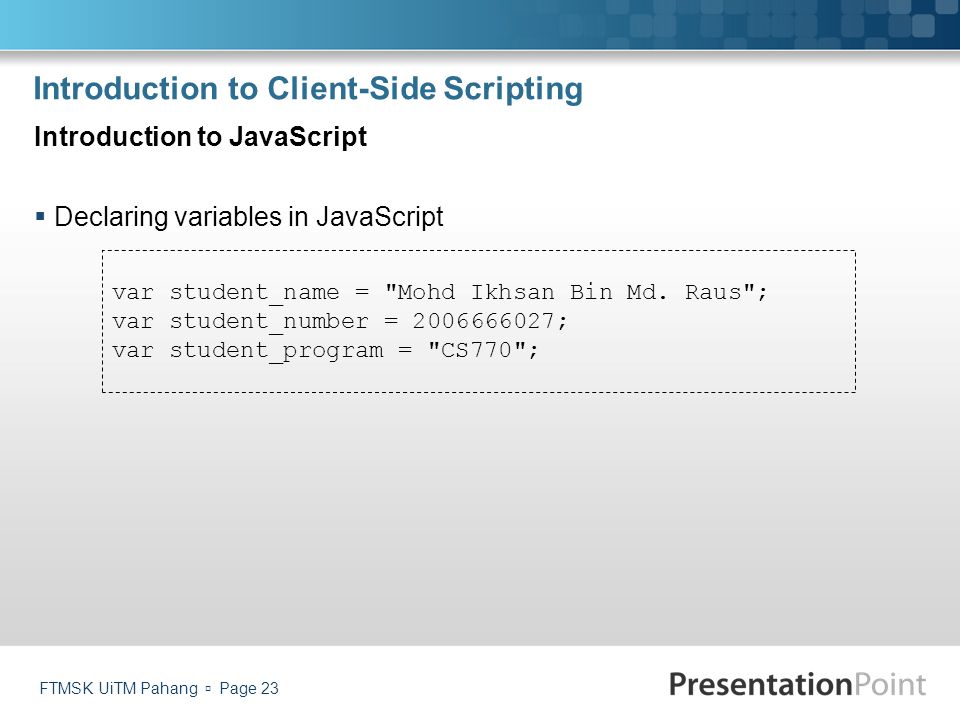This screenshot has height=720, width=960.
Task: Click the 'FTMSK UiTM Pahang' footer text
Action: click(119, 688)
